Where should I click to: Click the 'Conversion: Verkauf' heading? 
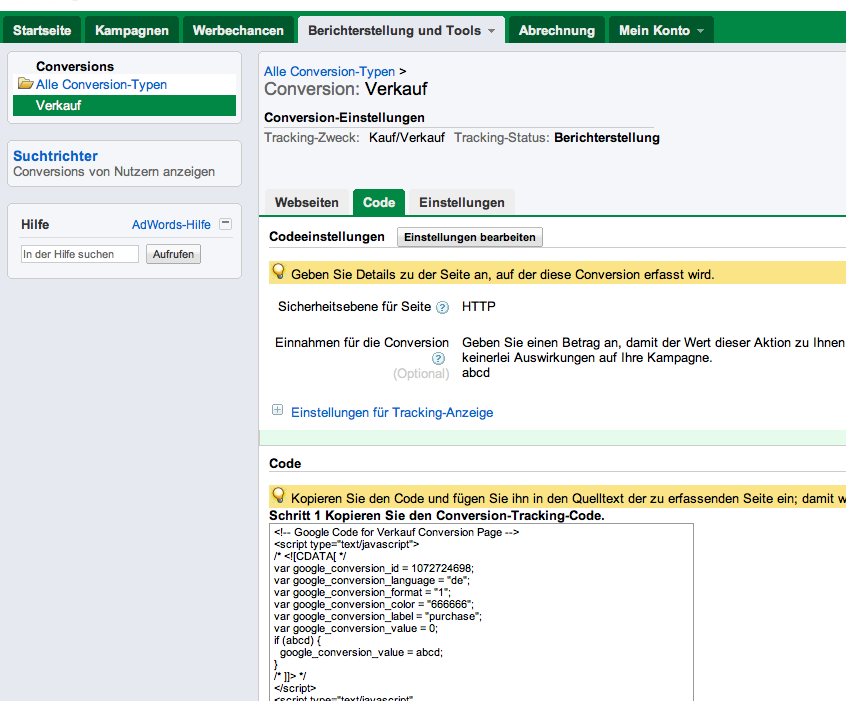point(345,89)
